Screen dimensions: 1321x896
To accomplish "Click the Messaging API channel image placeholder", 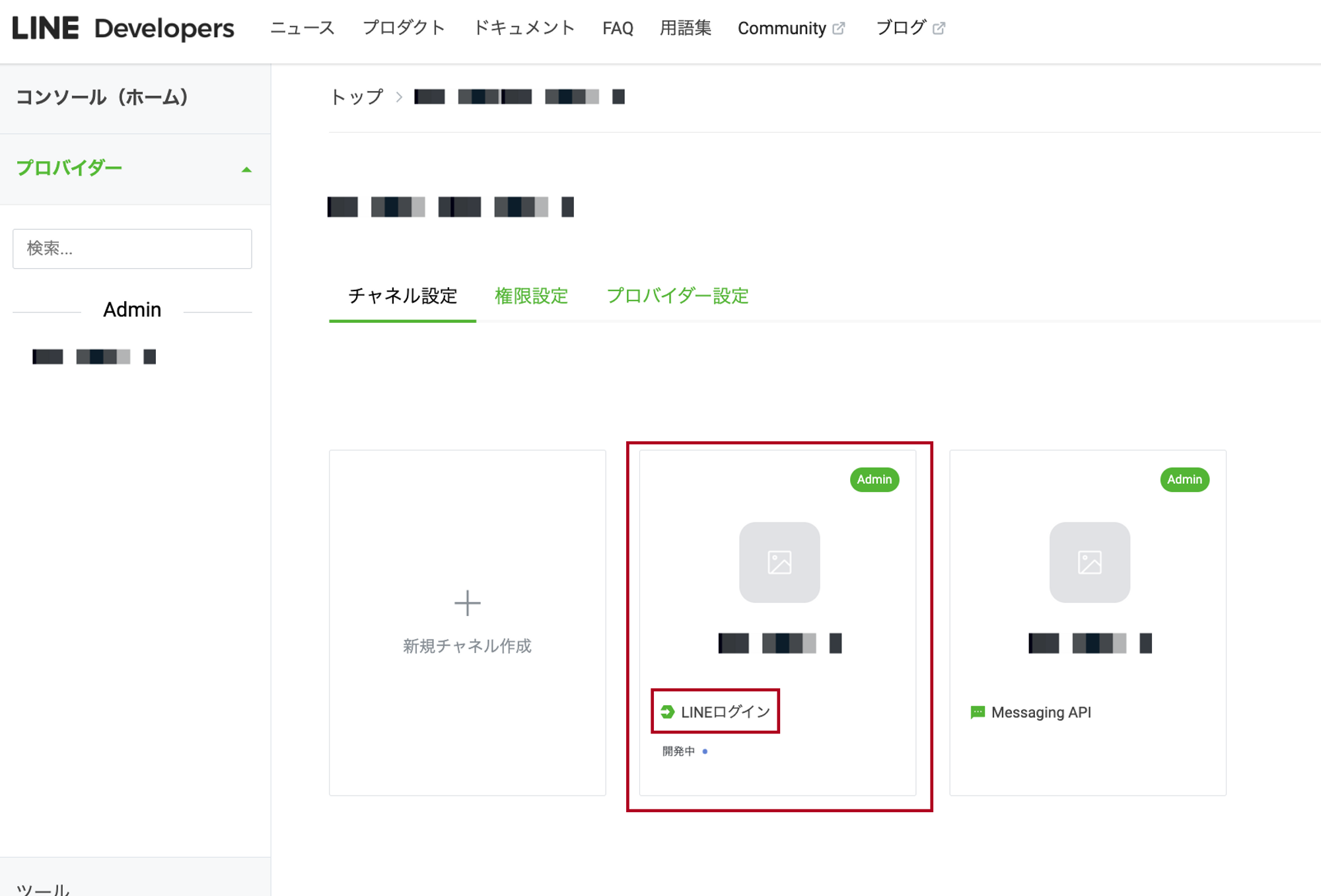I will coord(1089,563).
